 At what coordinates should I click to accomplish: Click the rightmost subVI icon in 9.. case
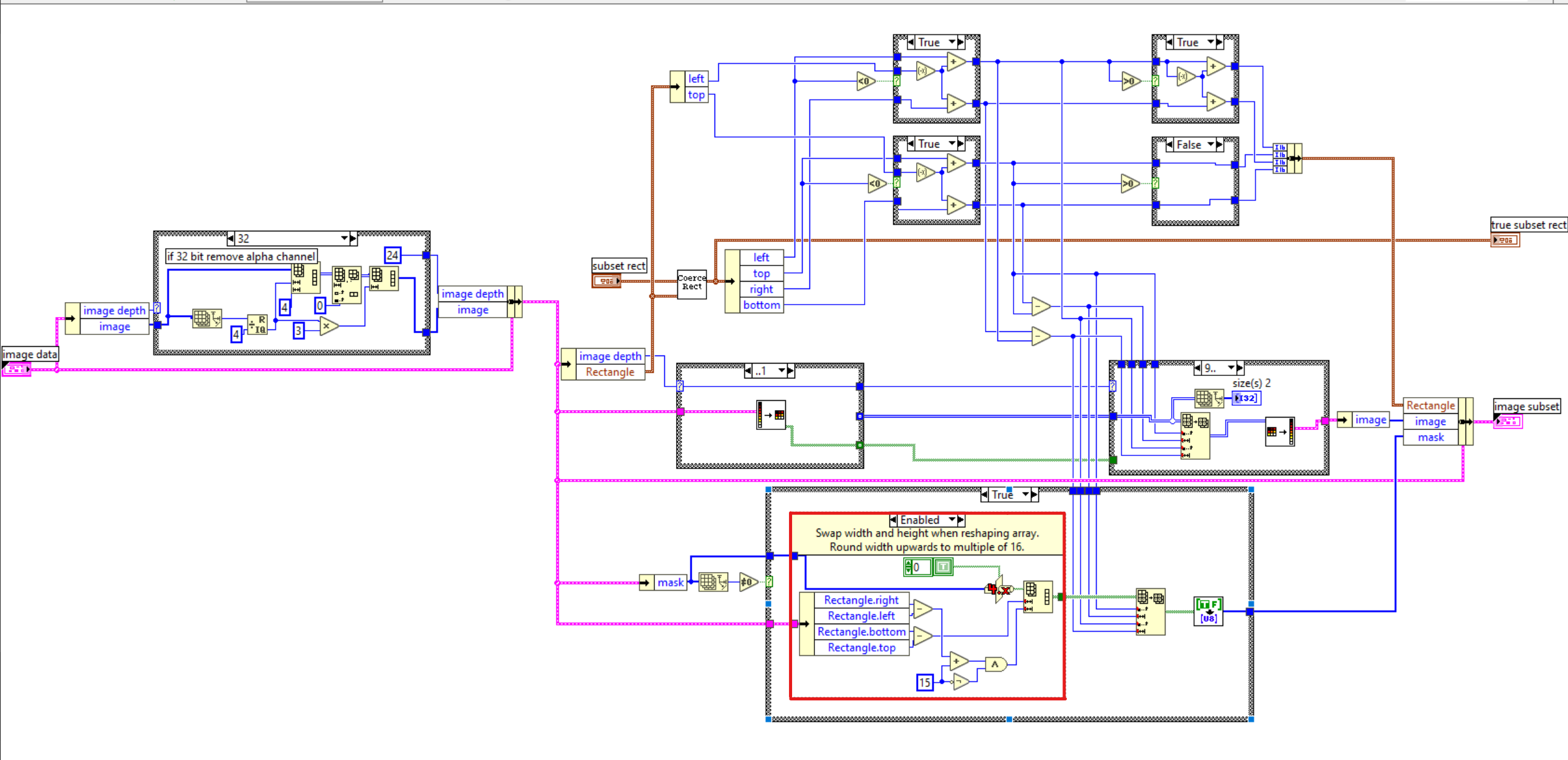[1280, 432]
